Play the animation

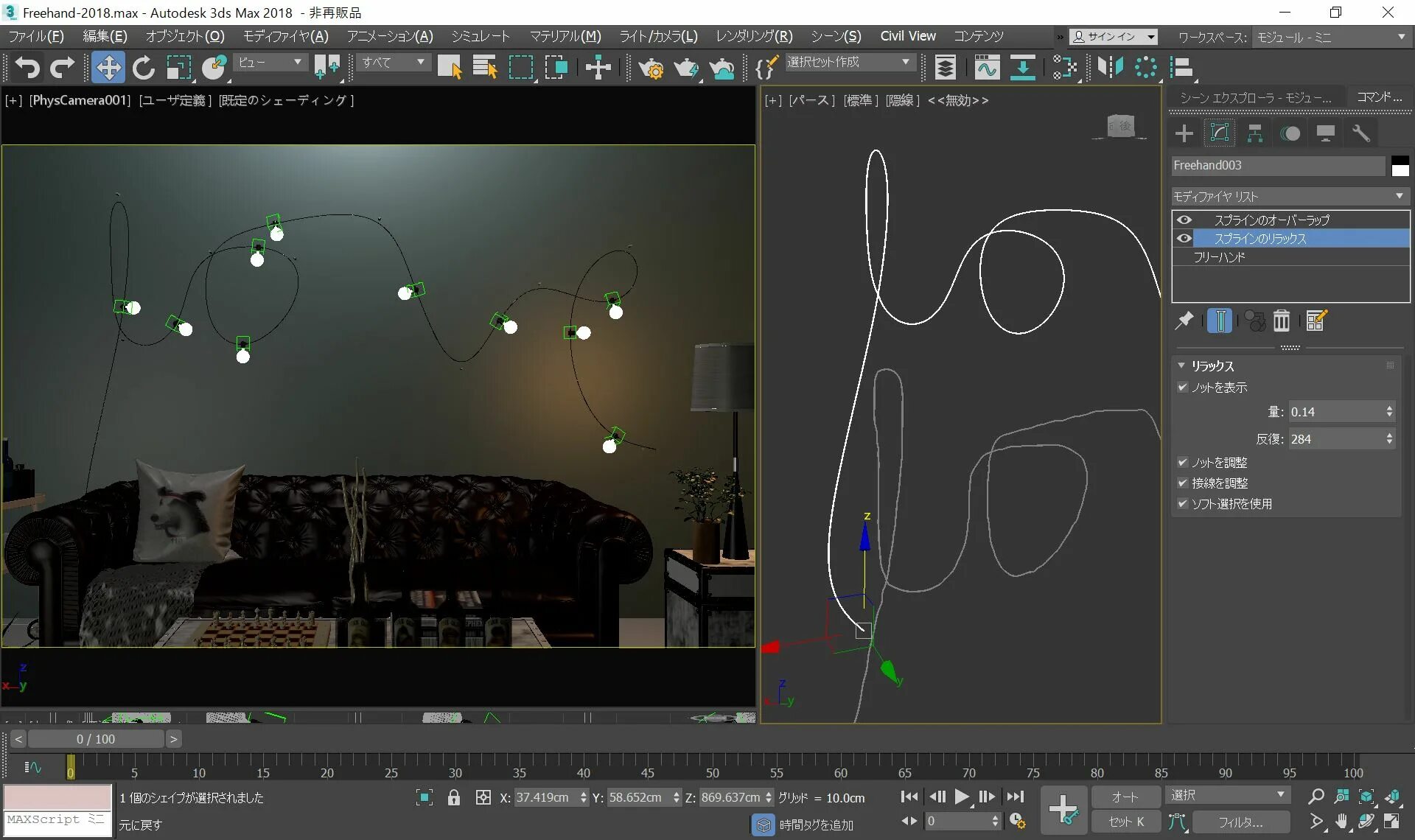[x=961, y=797]
